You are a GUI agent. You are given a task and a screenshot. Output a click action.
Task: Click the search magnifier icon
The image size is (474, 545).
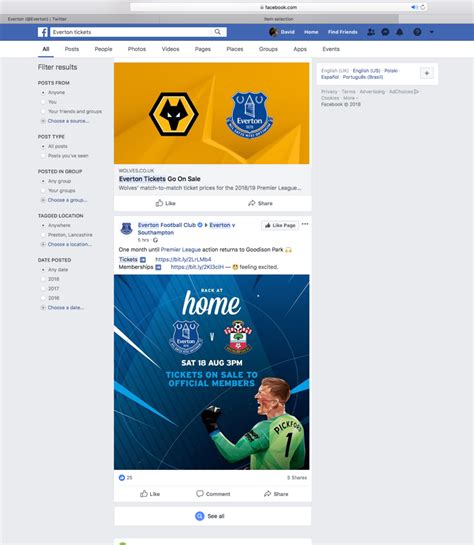click(218, 32)
